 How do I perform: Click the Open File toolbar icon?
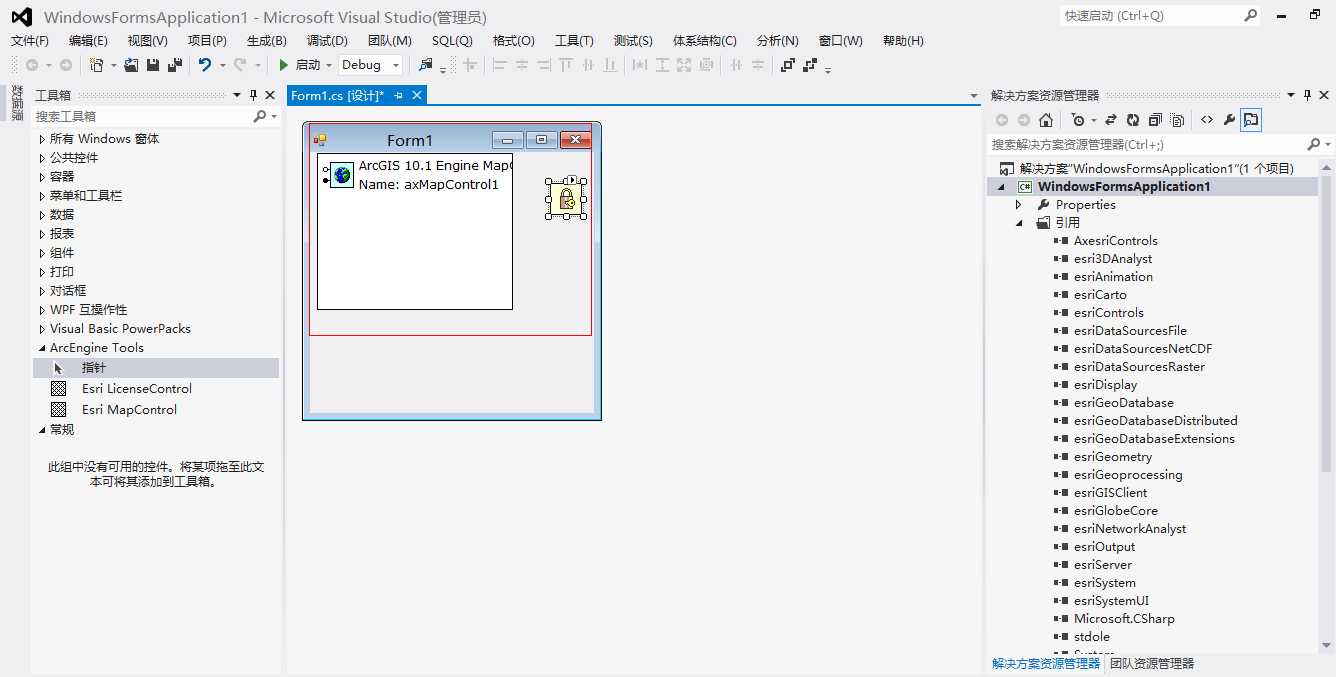[131, 65]
